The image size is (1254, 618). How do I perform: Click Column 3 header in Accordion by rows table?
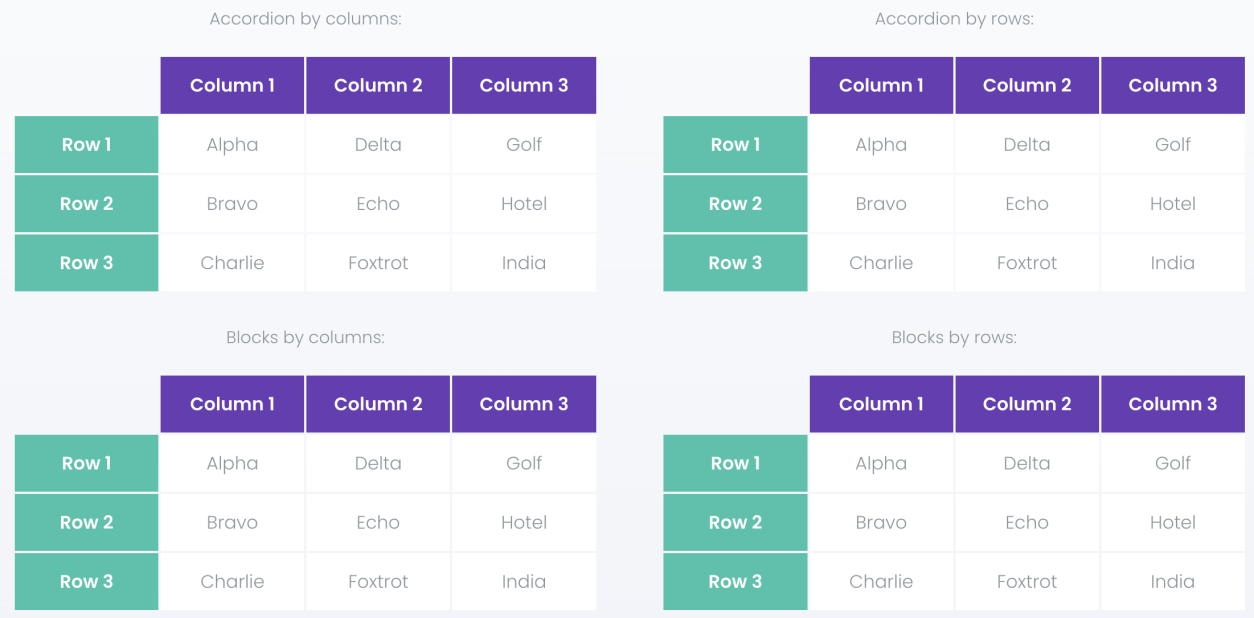tap(1172, 85)
